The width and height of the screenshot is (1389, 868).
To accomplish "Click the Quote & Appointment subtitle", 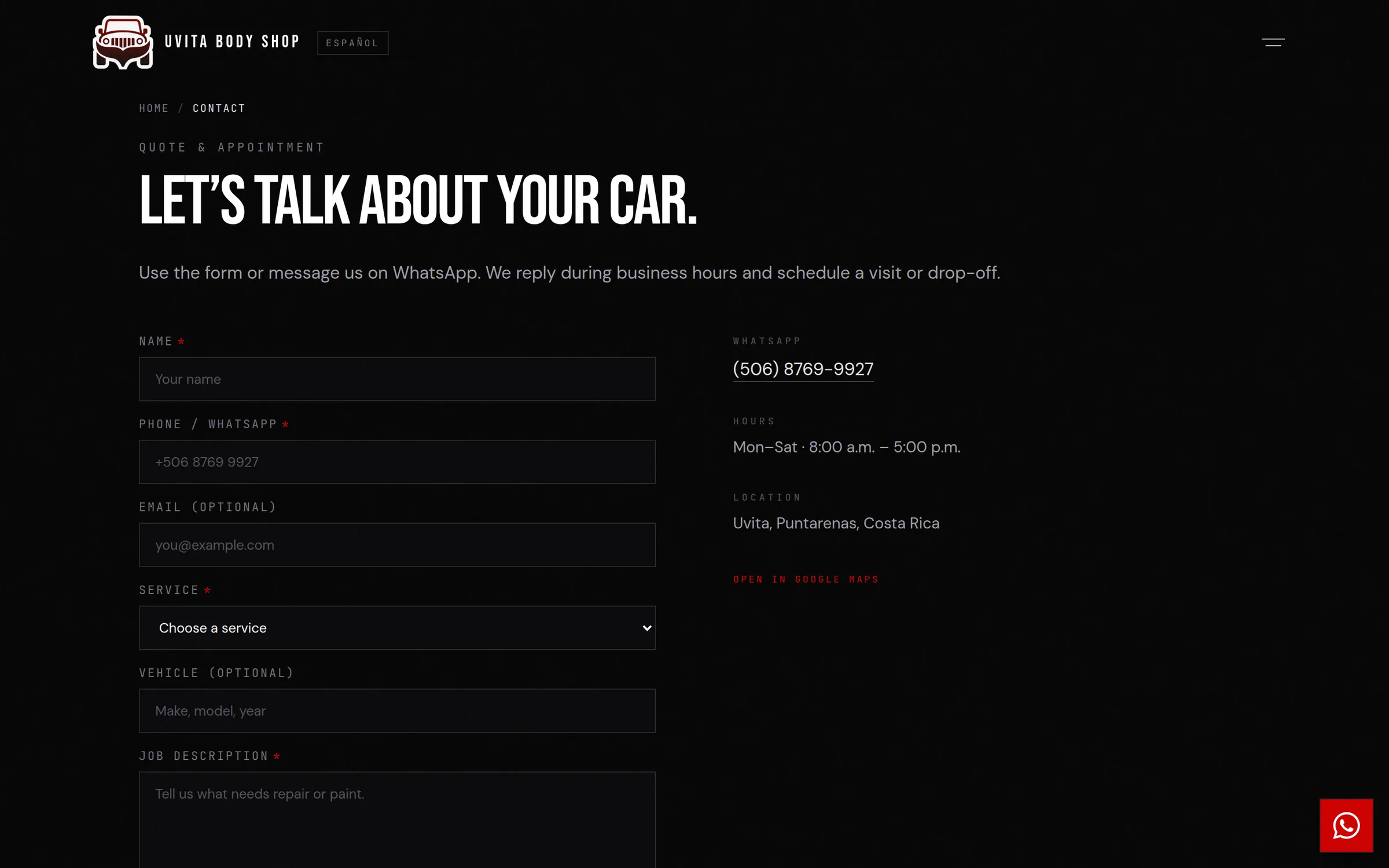I will [x=231, y=148].
